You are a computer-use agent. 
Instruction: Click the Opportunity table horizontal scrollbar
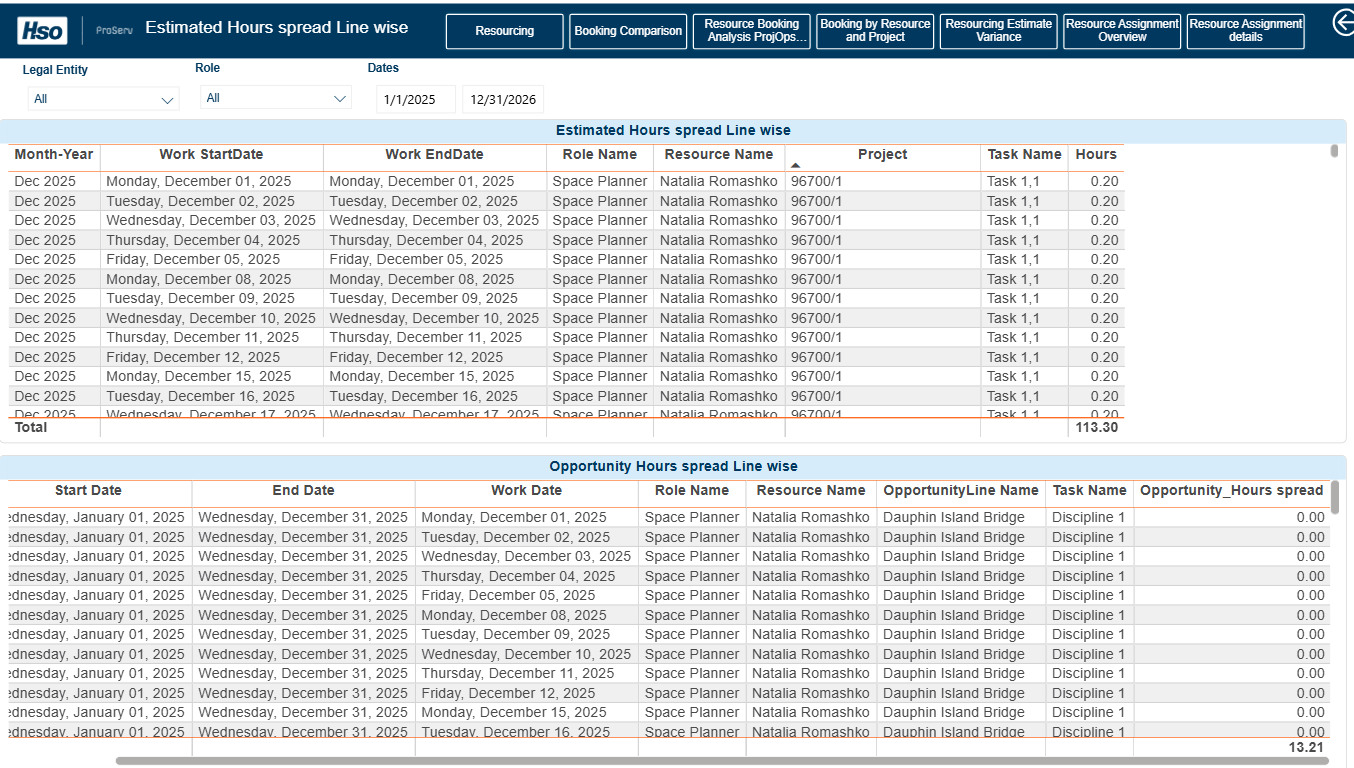click(720, 761)
